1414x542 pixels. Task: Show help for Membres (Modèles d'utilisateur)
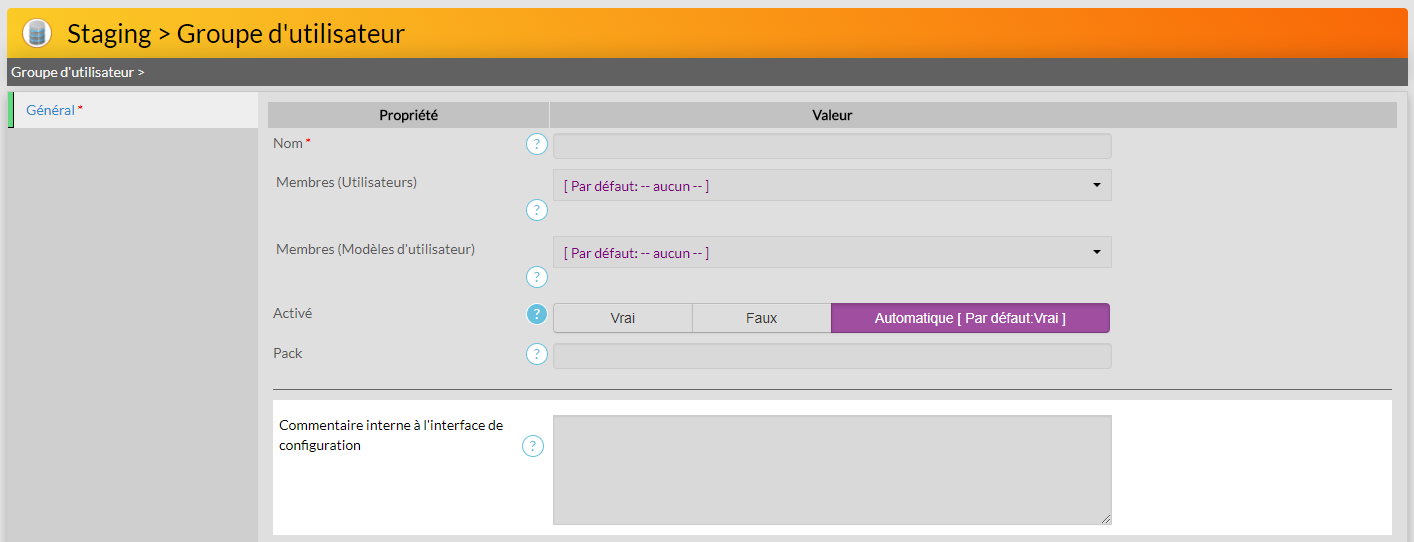537,277
